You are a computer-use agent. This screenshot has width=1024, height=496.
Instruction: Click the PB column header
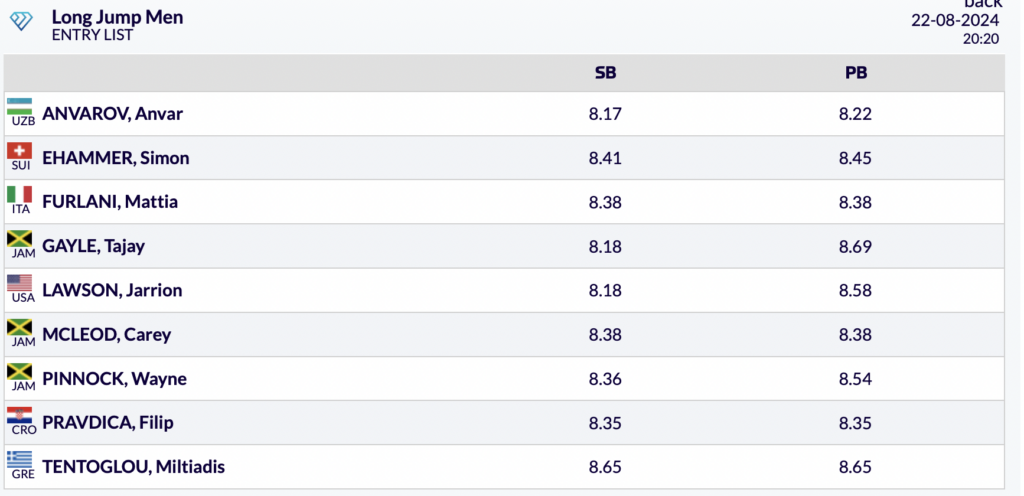click(x=855, y=73)
